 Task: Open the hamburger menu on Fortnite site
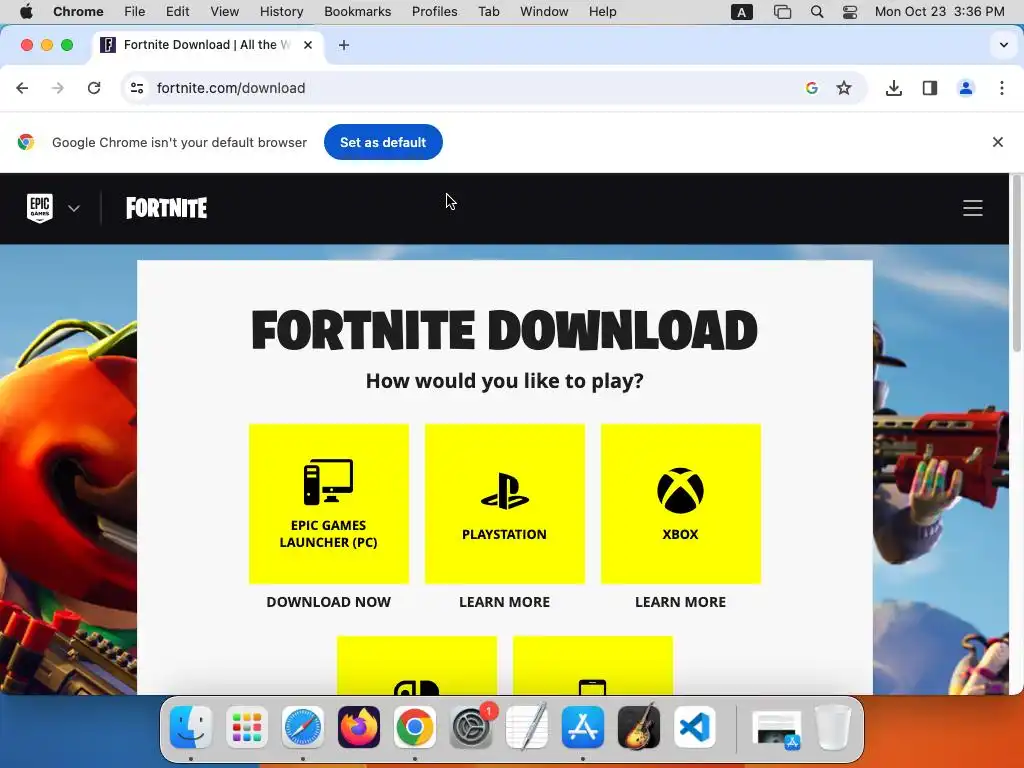click(x=972, y=208)
